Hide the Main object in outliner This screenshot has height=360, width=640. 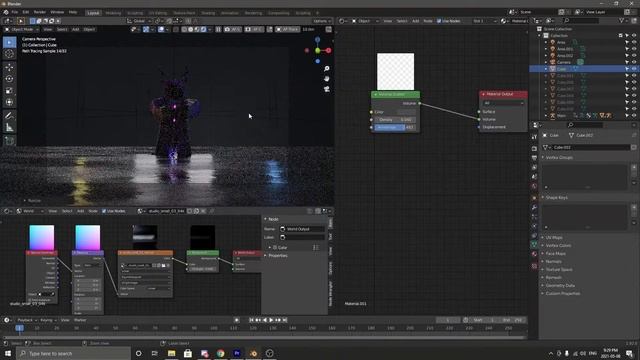[x=634, y=116]
